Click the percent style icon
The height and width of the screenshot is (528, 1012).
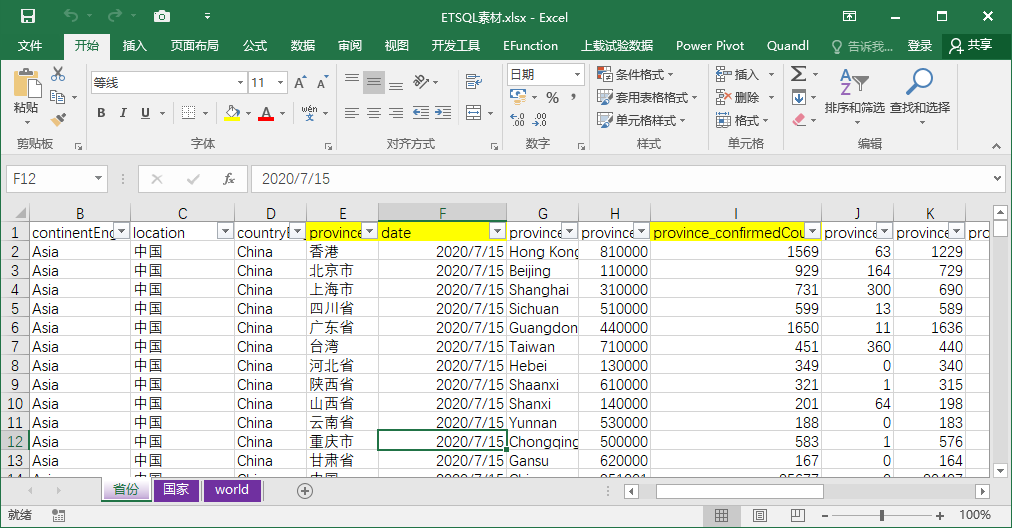point(552,97)
